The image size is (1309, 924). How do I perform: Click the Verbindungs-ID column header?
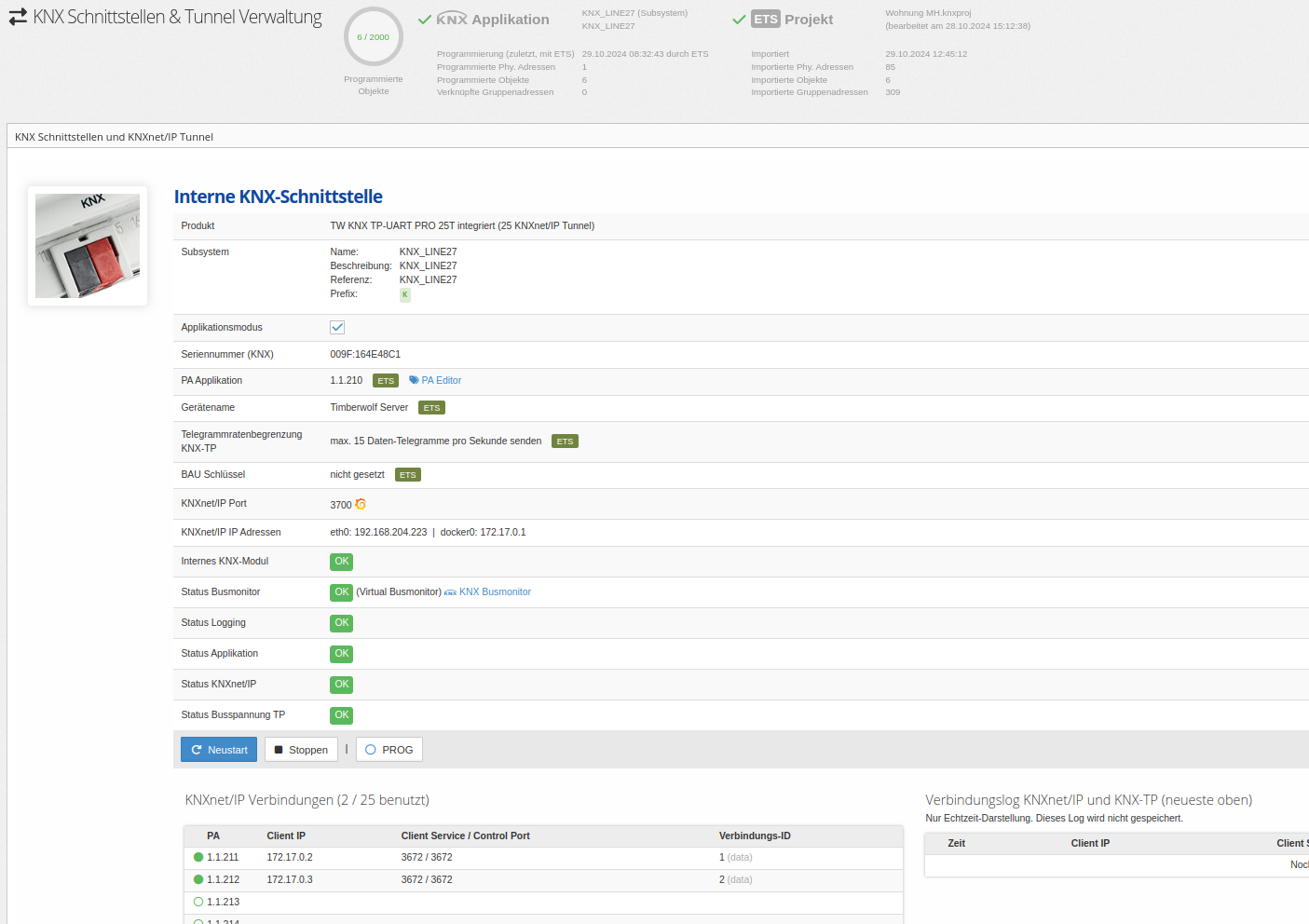(x=755, y=836)
